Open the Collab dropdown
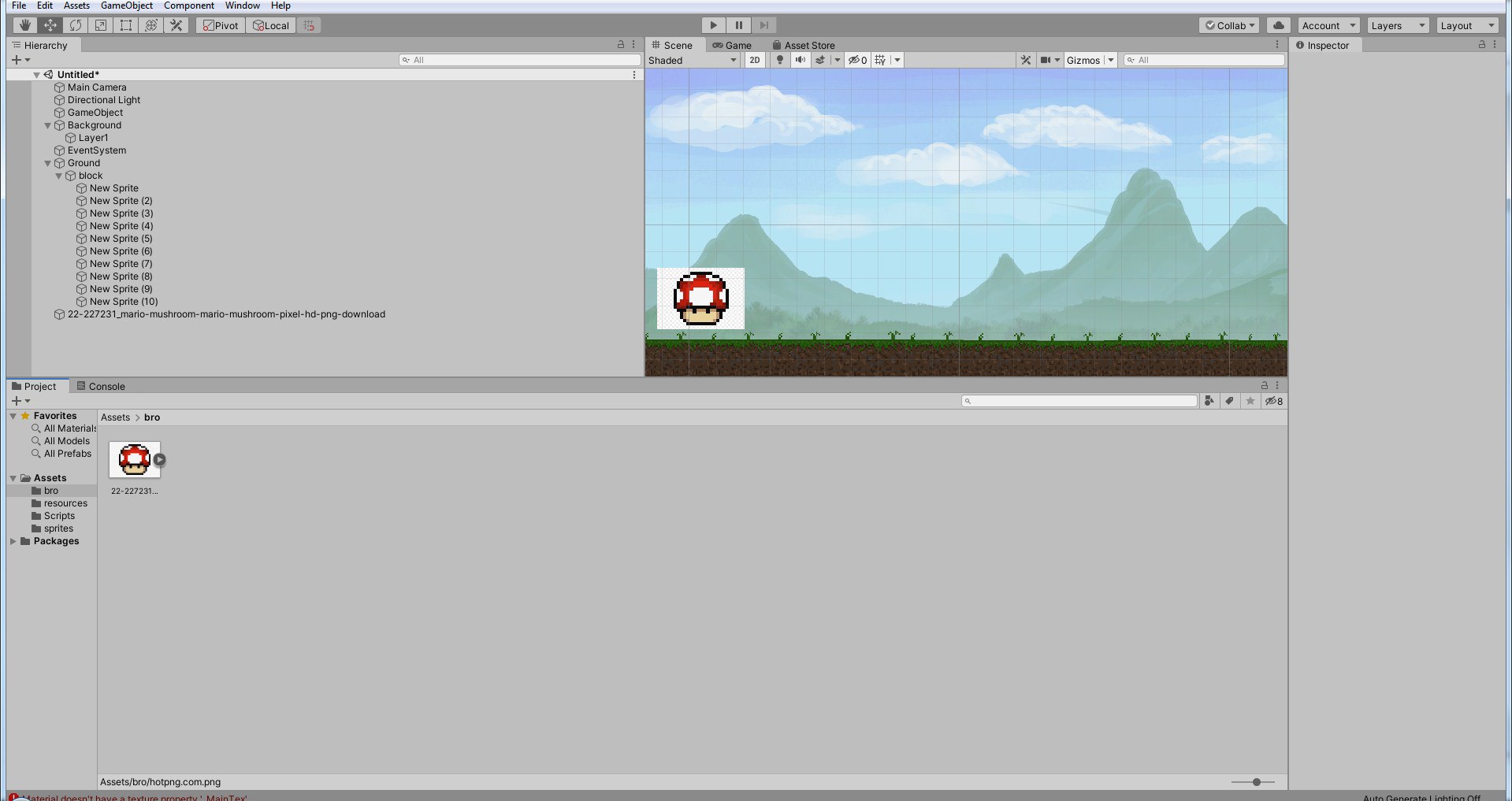Image resolution: width=1512 pixels, height=801 pixels. pos(1229,25)
